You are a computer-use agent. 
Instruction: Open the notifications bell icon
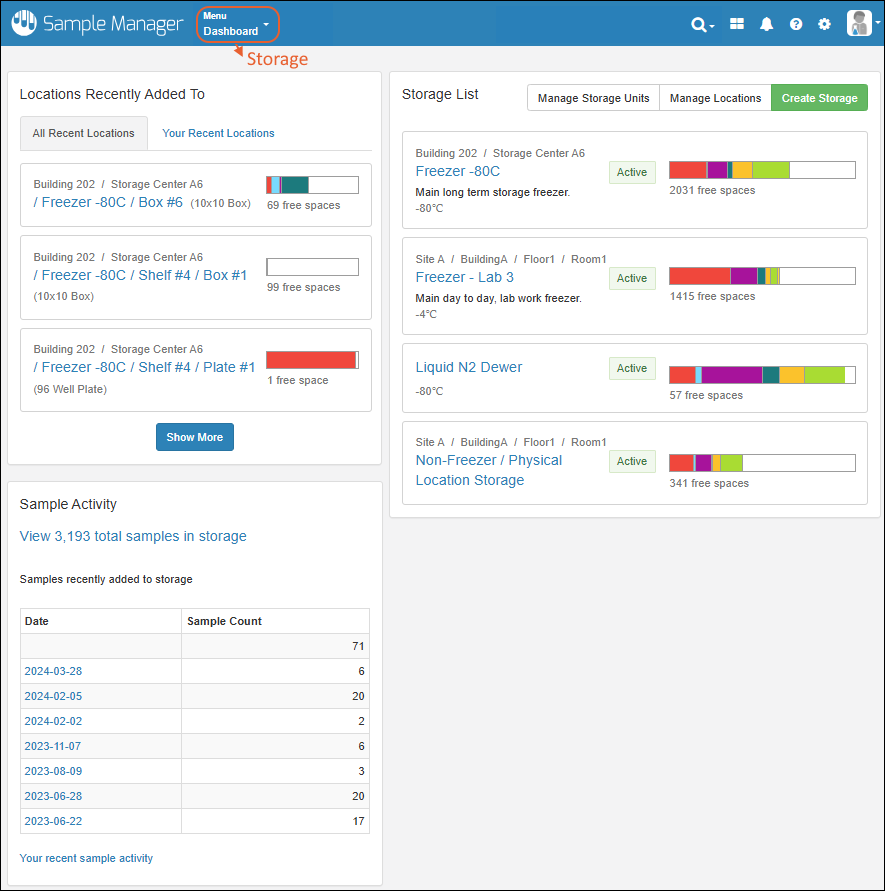(767, 24)
